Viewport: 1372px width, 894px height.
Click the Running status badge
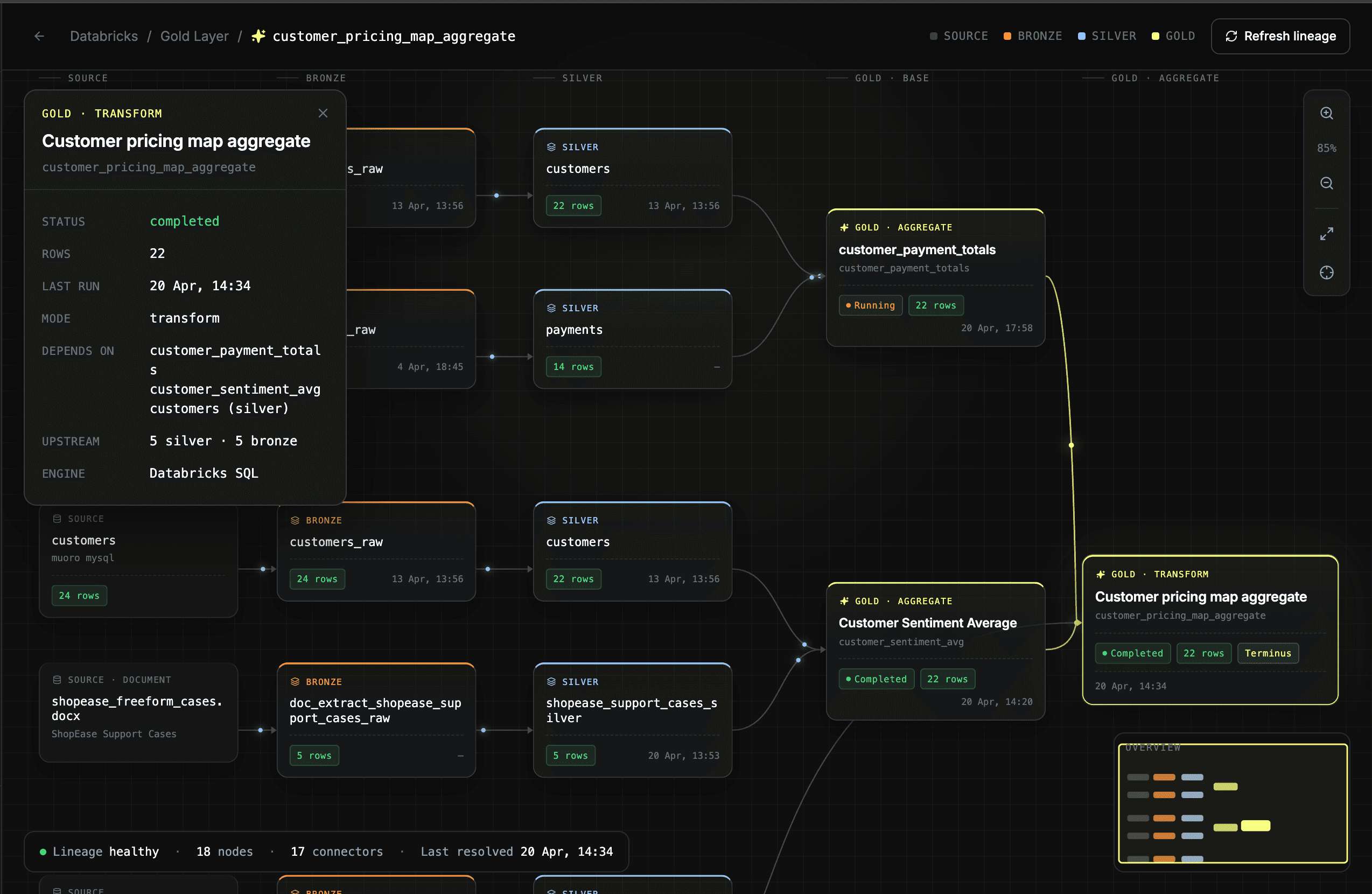click(x=870, y=305)
